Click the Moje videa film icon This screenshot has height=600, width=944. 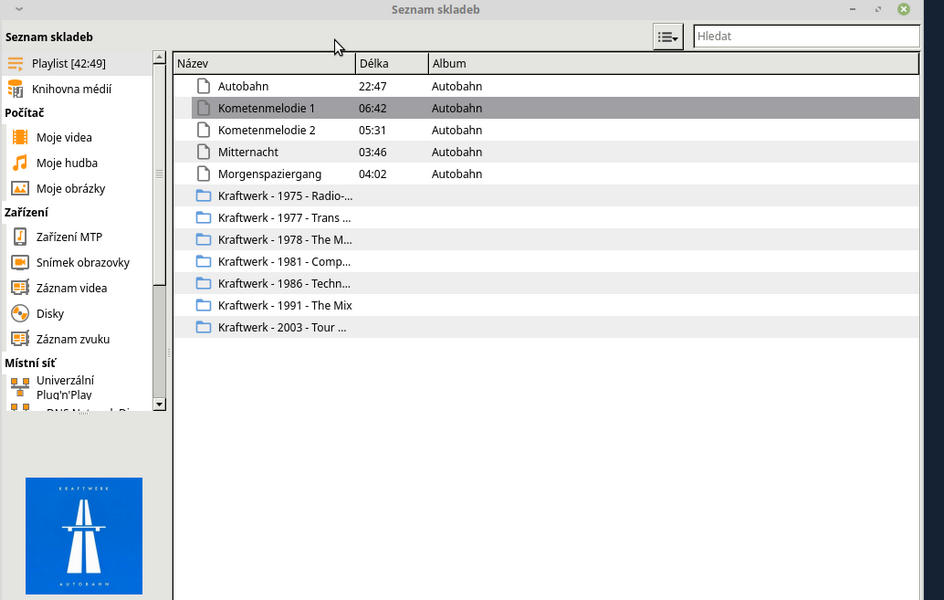tap(20, 137)
